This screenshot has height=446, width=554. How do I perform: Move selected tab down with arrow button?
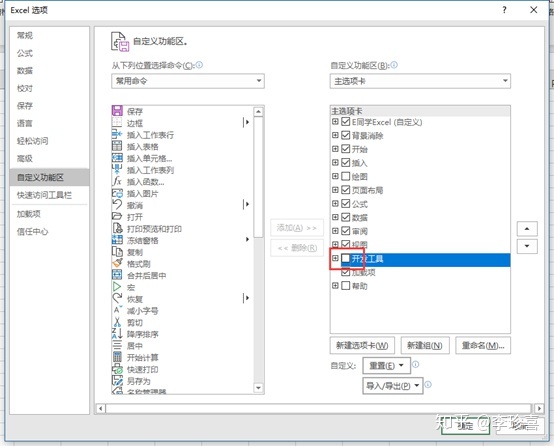tap(527, 246)
